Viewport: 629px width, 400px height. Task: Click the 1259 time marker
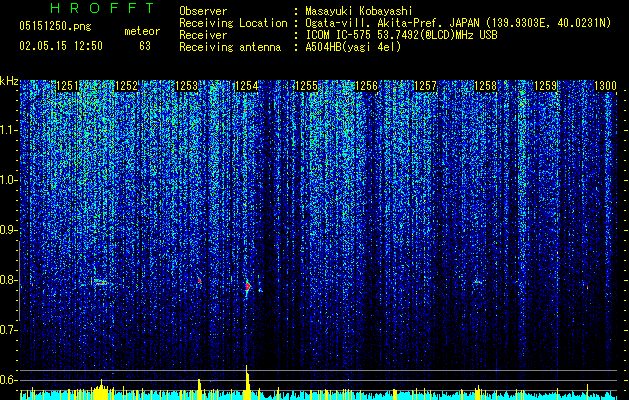tap(546, 86)
